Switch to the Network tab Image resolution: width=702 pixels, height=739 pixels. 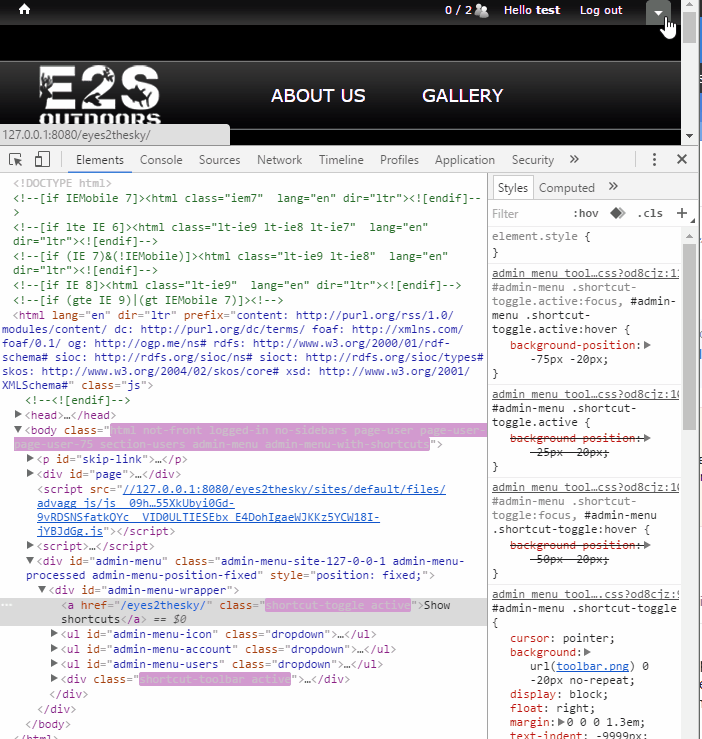pyautogui.click(x=280, y=160)
